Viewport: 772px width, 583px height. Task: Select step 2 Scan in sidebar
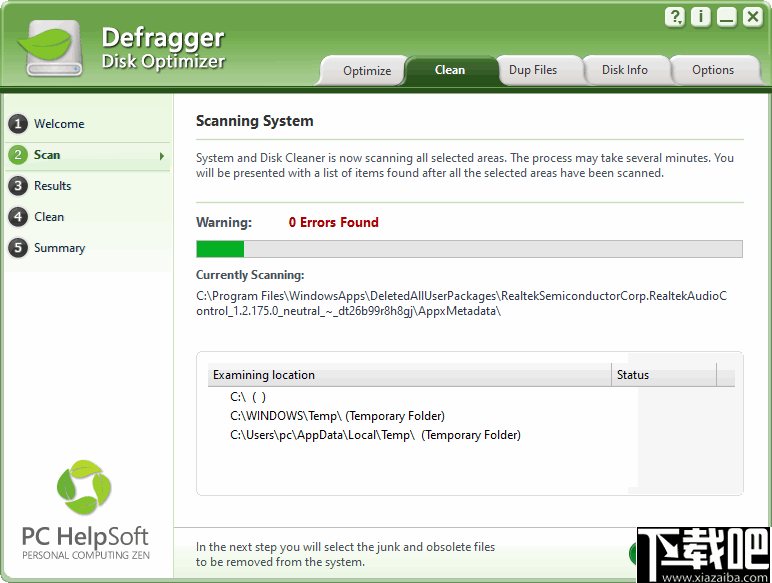point(89,155)
